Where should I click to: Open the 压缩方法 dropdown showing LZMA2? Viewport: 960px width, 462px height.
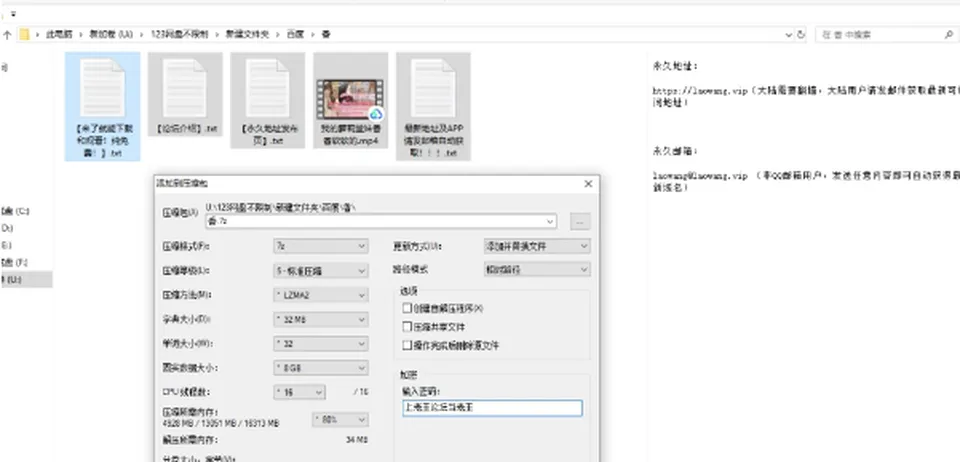pos(321,295)
